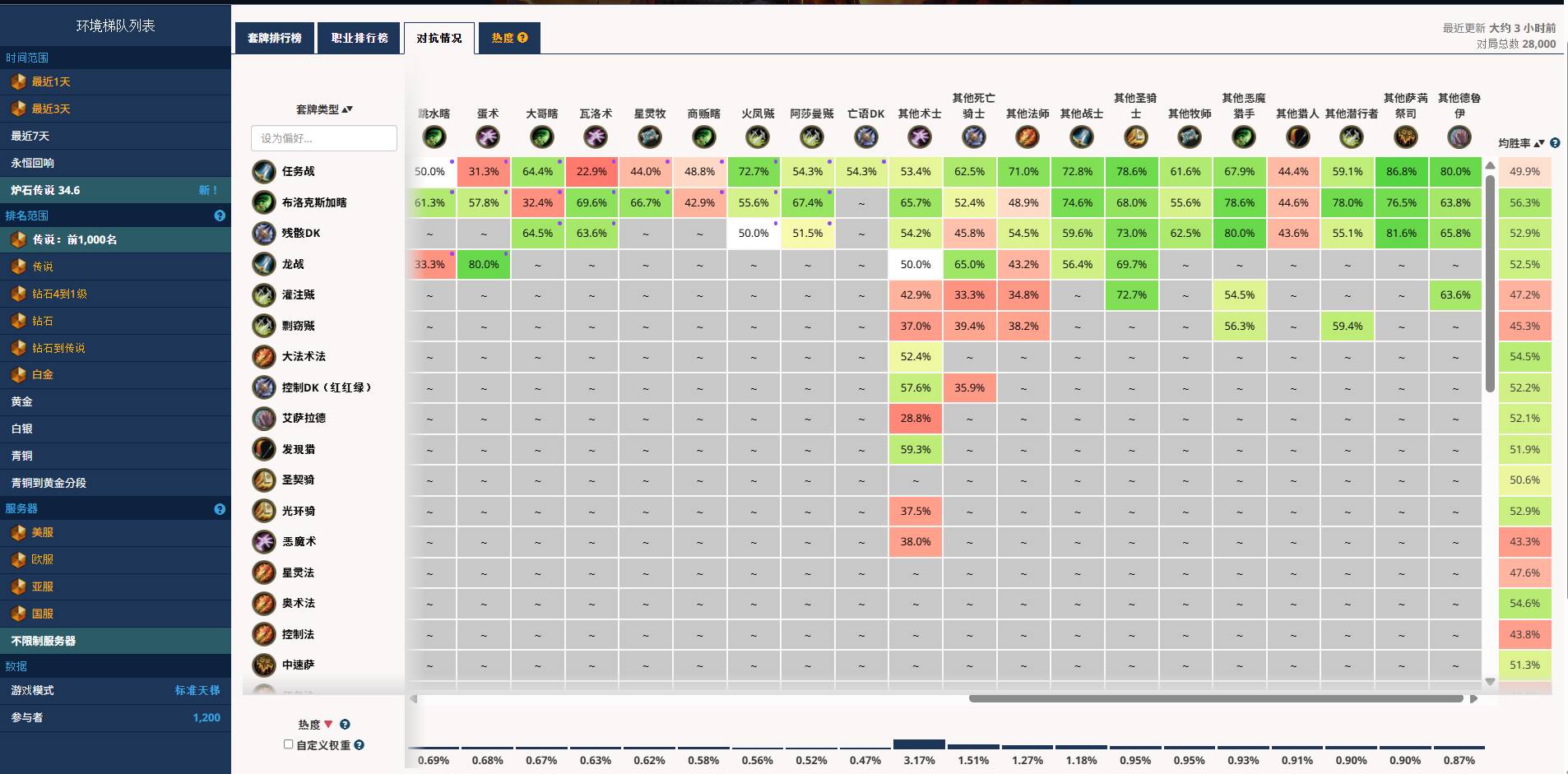Select the 钻石到传说 rank range option
This screenshot has width=1568, height=774.
[x=58, y=348]
